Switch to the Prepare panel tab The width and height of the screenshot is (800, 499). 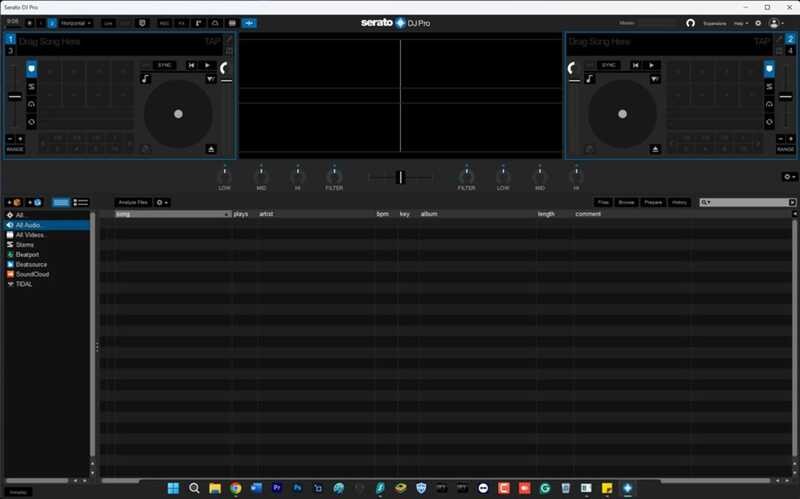click(653, 203)
